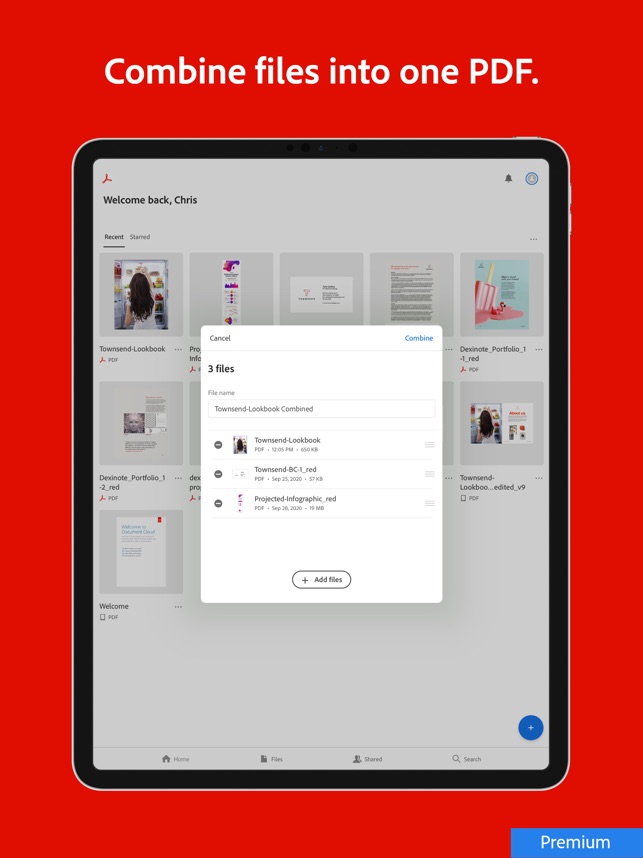
Task: Open the Dexinote_Portfolio_1-2_red thumbnail
Action: [x=141, y=423]
